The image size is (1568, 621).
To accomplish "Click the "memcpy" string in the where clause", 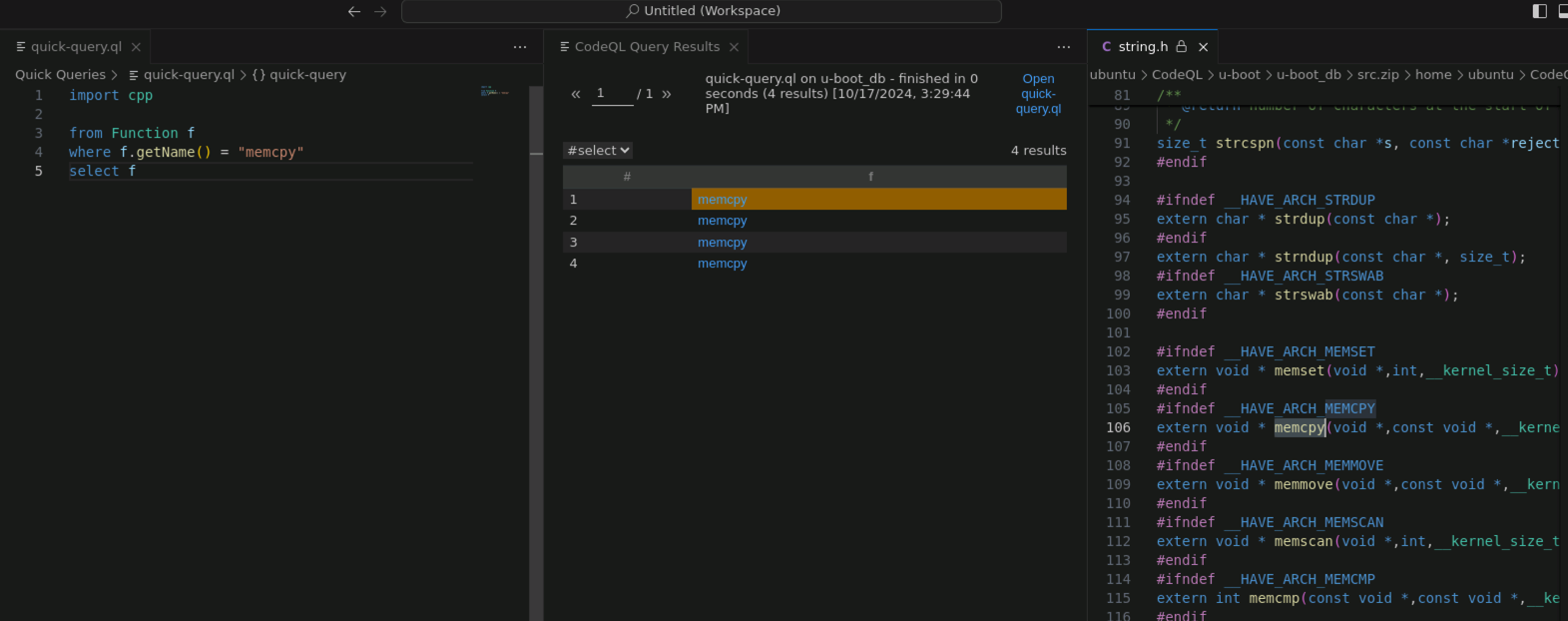I will coord(270,153).
